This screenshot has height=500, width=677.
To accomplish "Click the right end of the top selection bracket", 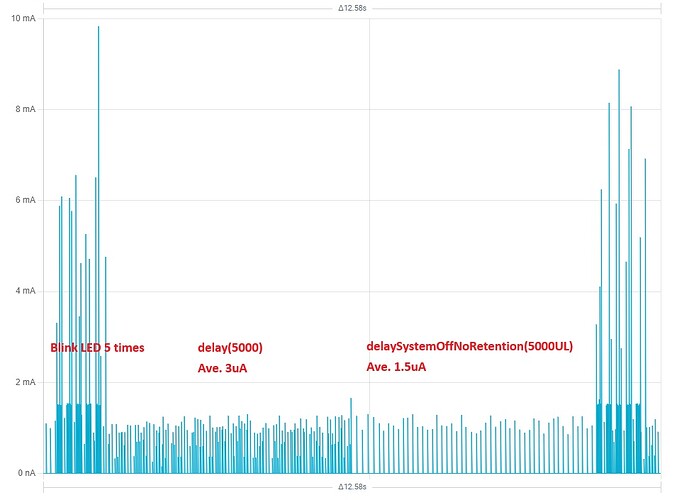I will [660, 8].
